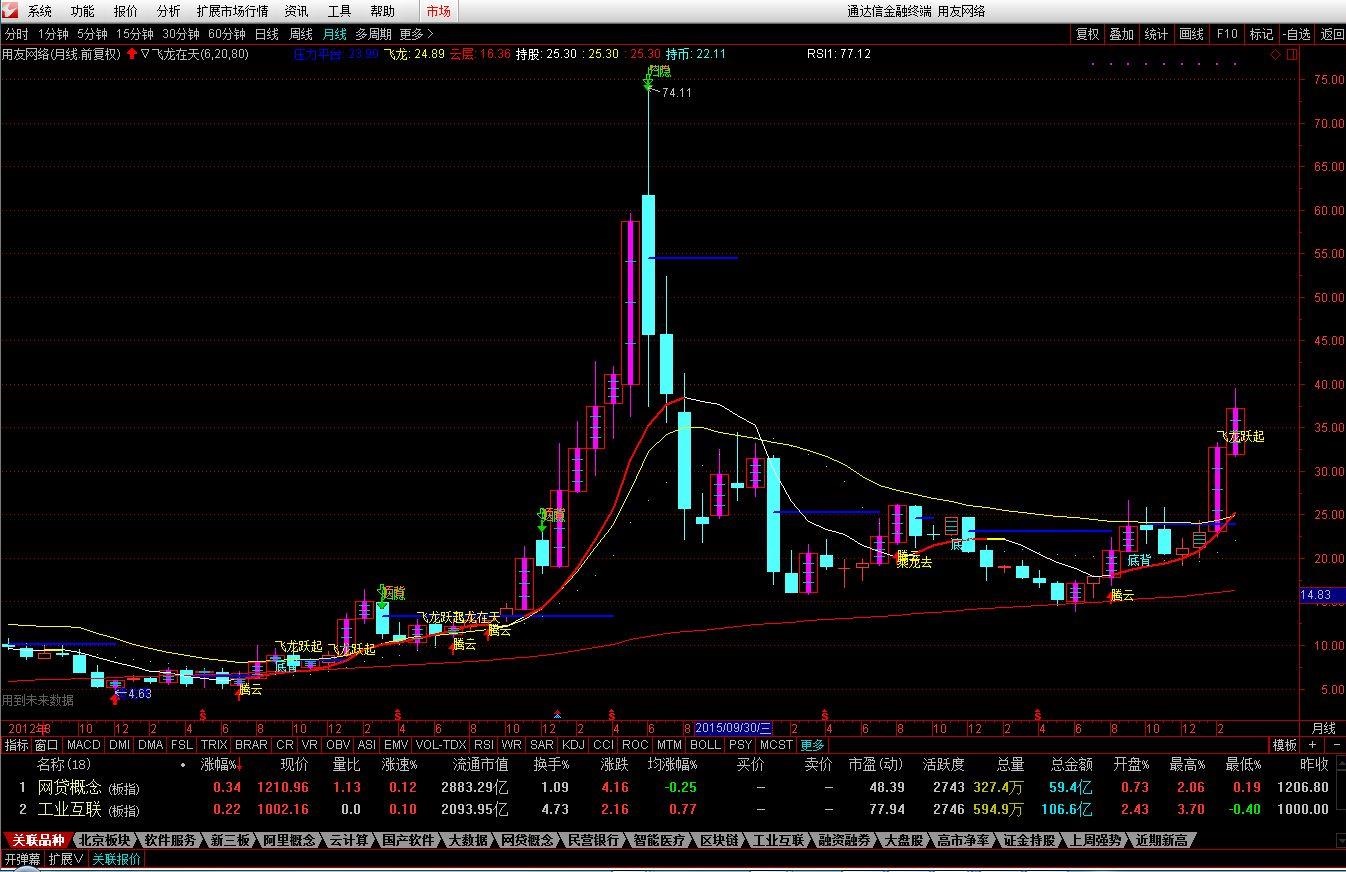The height and width of the screenshot is (872, 1346).
Task: Open the 资讯 menu
Action: pos(297,11)
